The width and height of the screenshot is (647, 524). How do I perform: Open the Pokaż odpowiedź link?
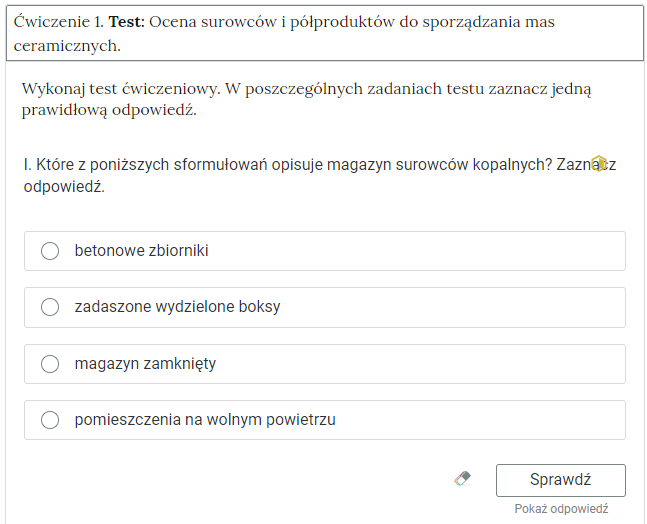tap(561, 509)
